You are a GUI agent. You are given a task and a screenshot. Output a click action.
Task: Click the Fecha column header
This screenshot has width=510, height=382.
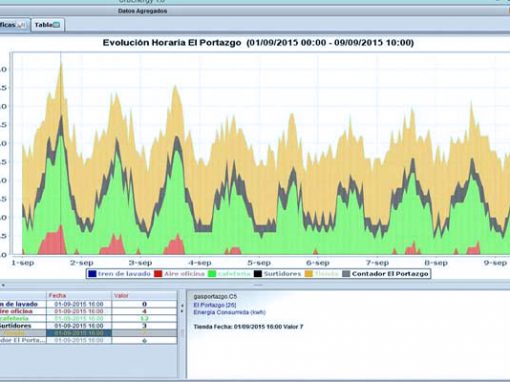[79, 296]
